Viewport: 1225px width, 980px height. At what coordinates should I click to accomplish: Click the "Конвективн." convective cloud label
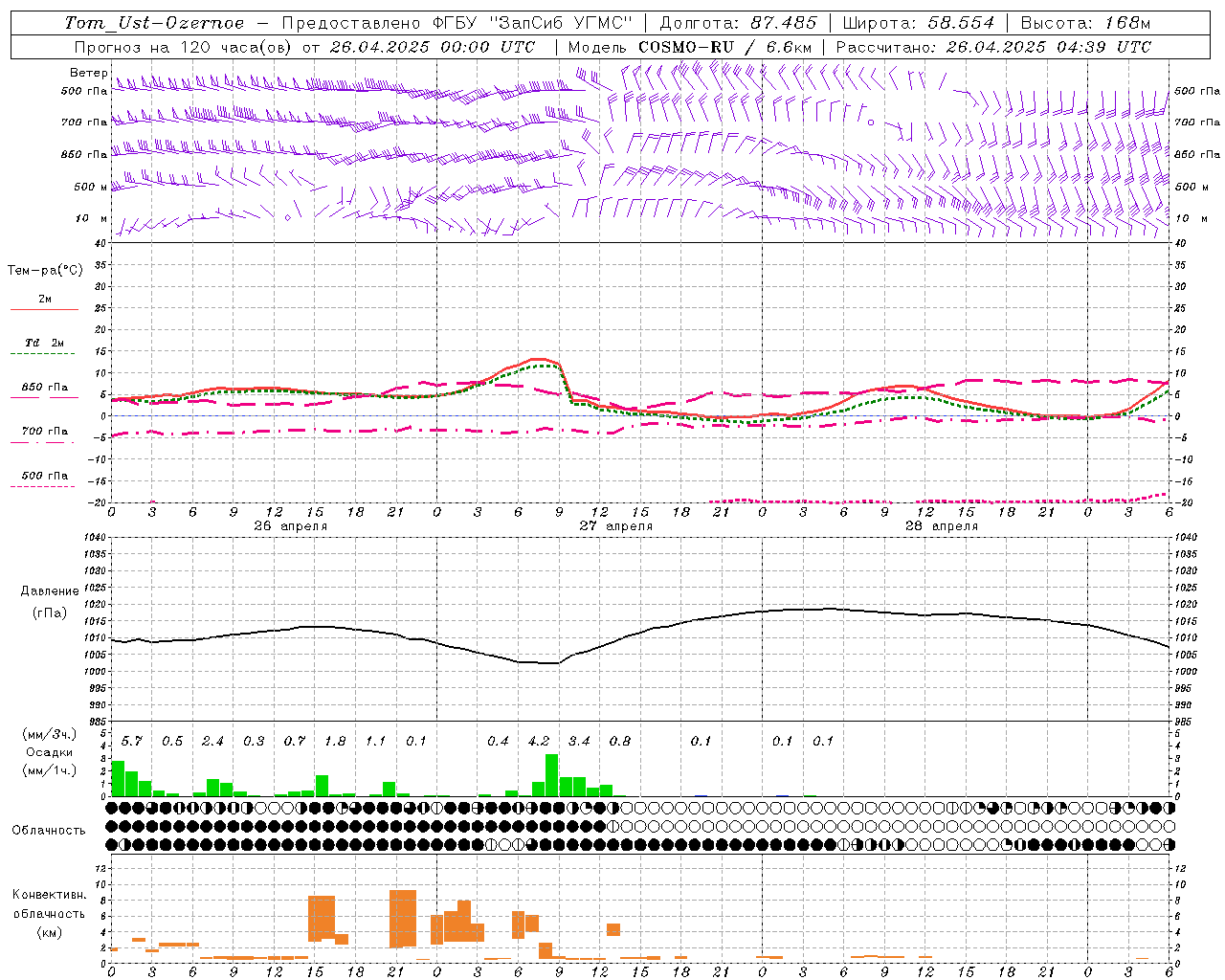coord(49,895)
